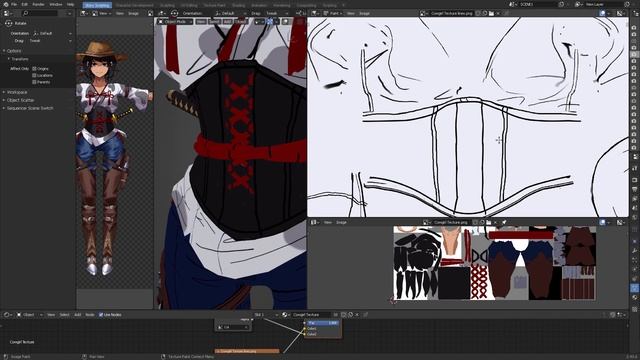Click UV texture atlas thumbnail in lower editor

[494, 263]
